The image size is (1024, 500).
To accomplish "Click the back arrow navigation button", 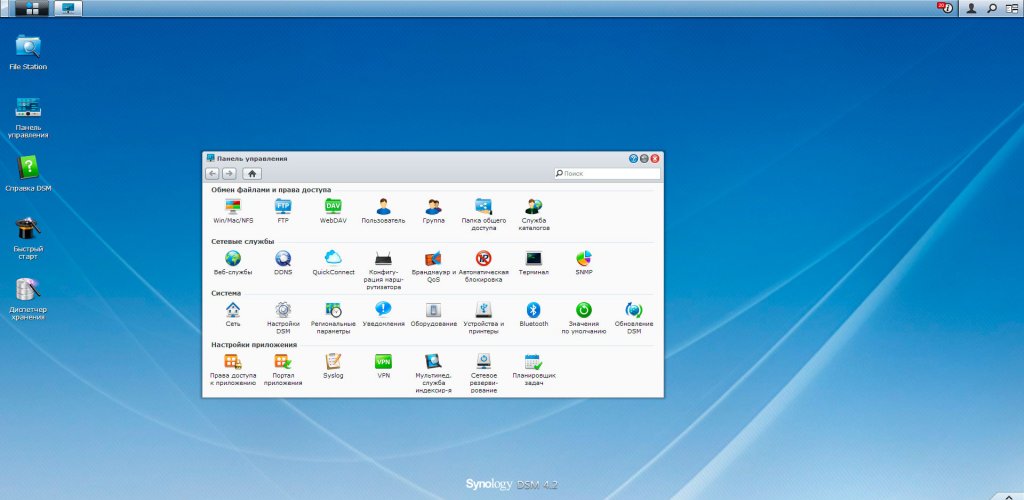I will (212, 173).
